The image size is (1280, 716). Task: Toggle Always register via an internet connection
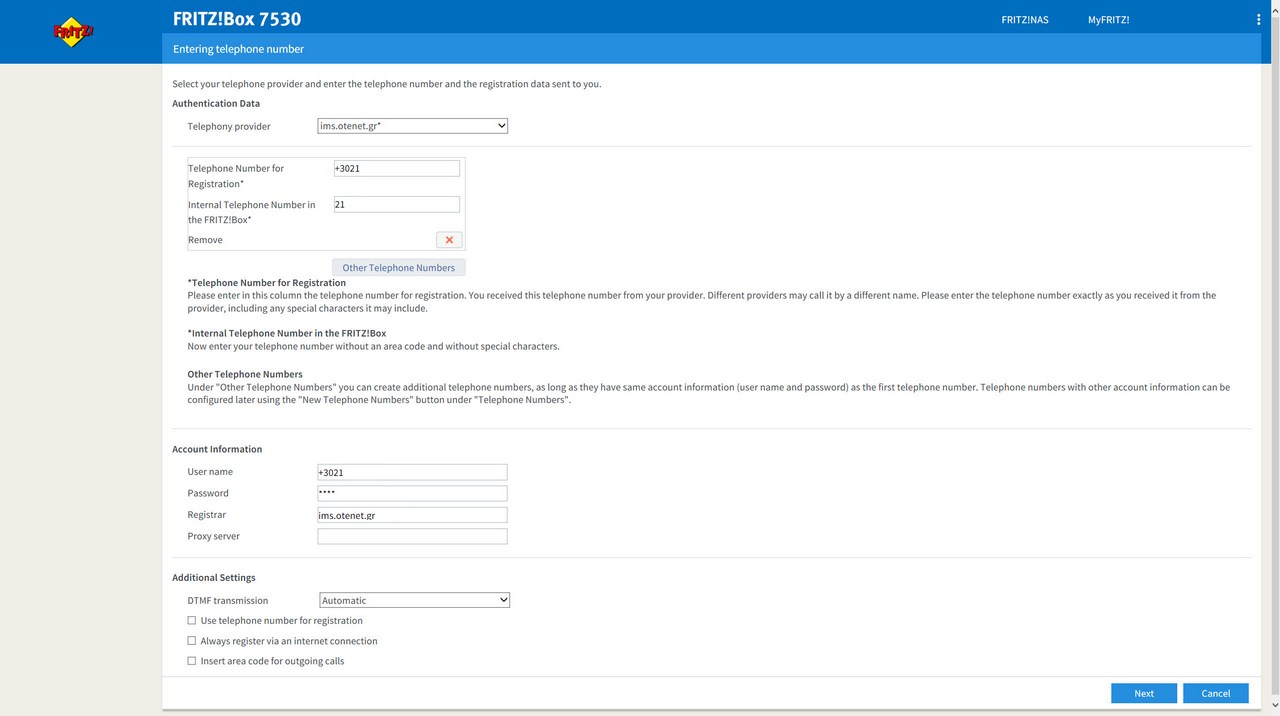[x=192, y=641]
